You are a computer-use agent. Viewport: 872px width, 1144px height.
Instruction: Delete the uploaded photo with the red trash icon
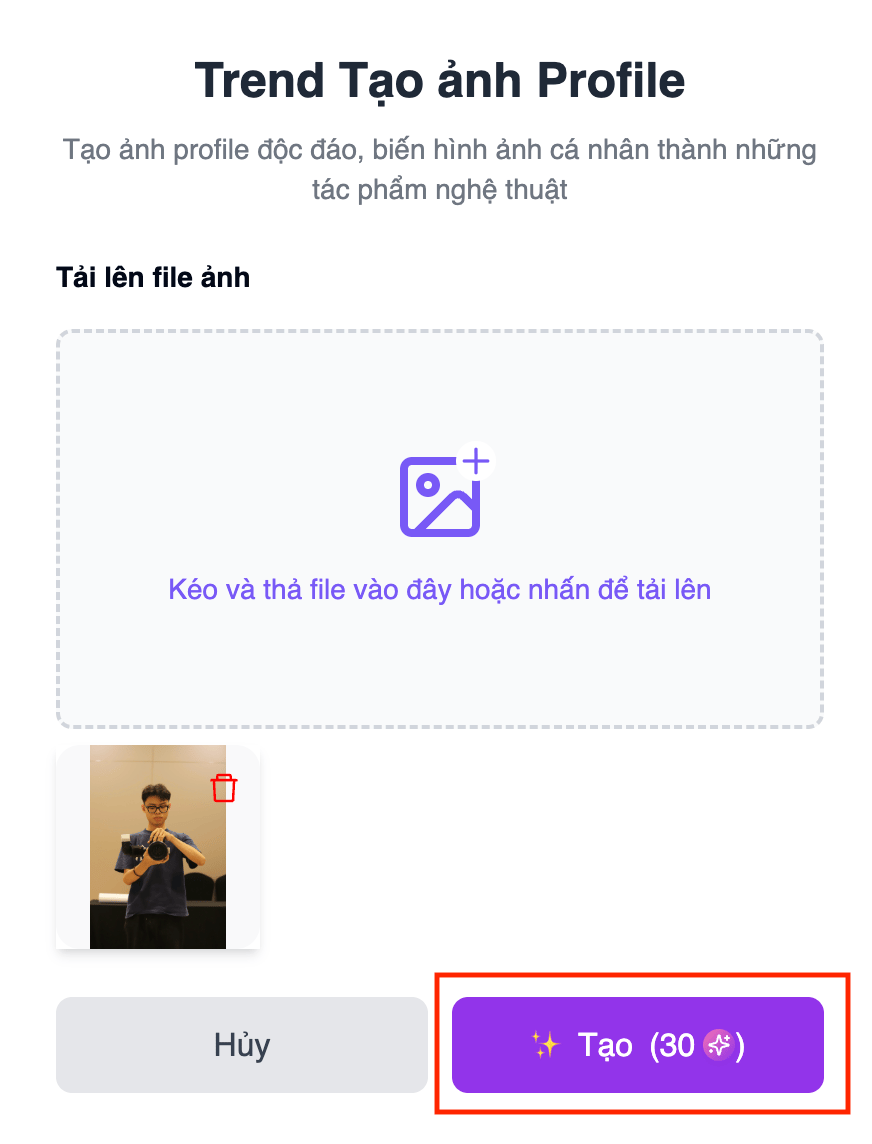pyautogui.click(x=224, y=788)
